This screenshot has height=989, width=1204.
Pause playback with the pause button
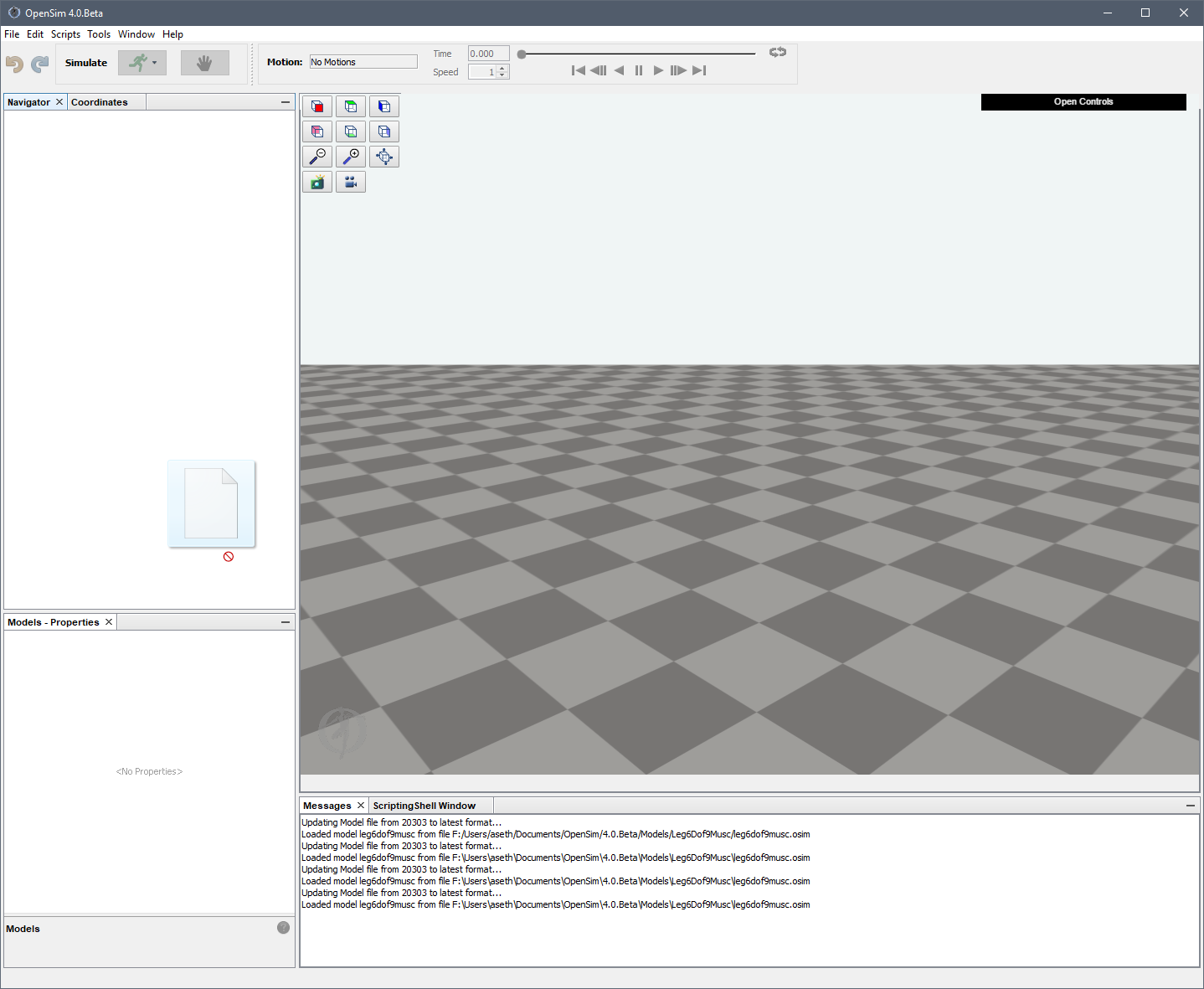pyautogui.click(x=638, y=70)
